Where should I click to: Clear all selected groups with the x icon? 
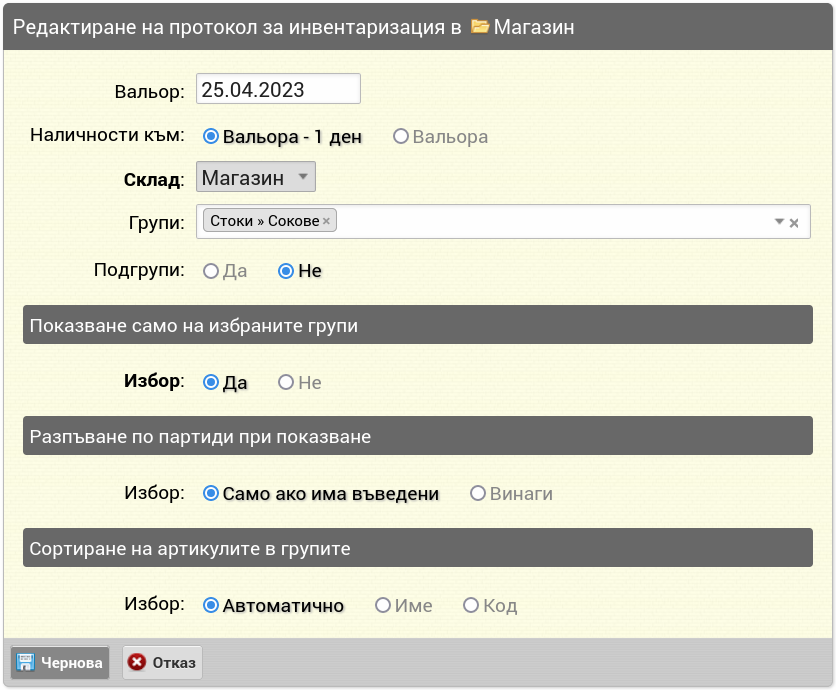click(x=794, y=223)
